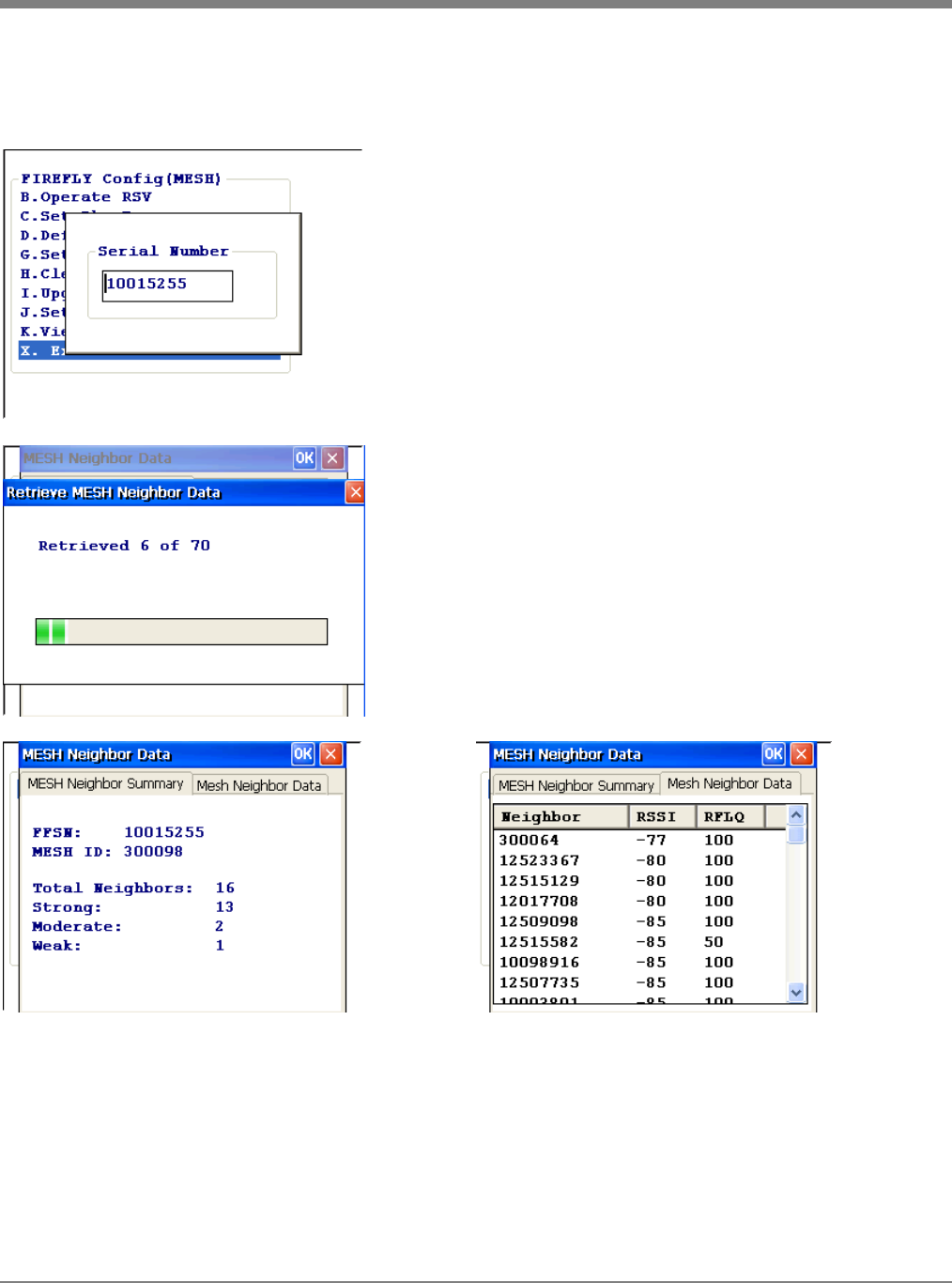Select Mesh Neighbor Data tab in table window
This screenshot has height=1283, width=952.
tap(729, 783)
